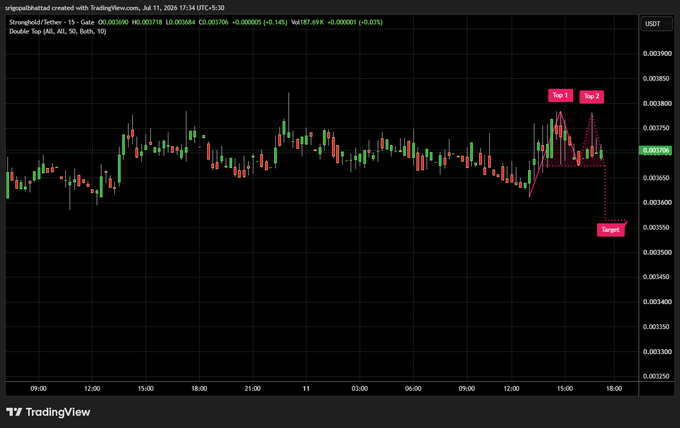Click the 18:00 label at far right
Viewport: 680px width, 428px height.
coord(614,389)
